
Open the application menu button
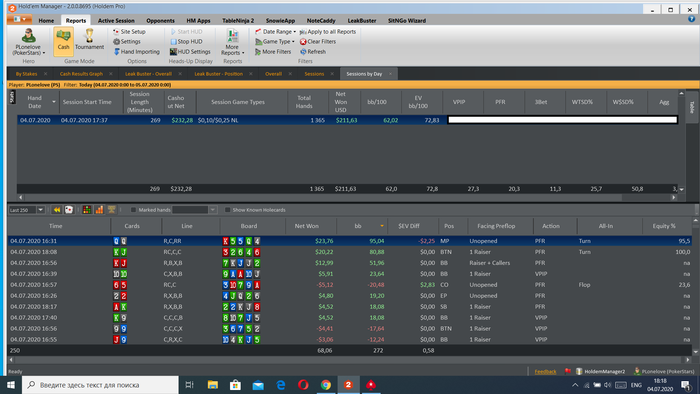click(20, 20)
